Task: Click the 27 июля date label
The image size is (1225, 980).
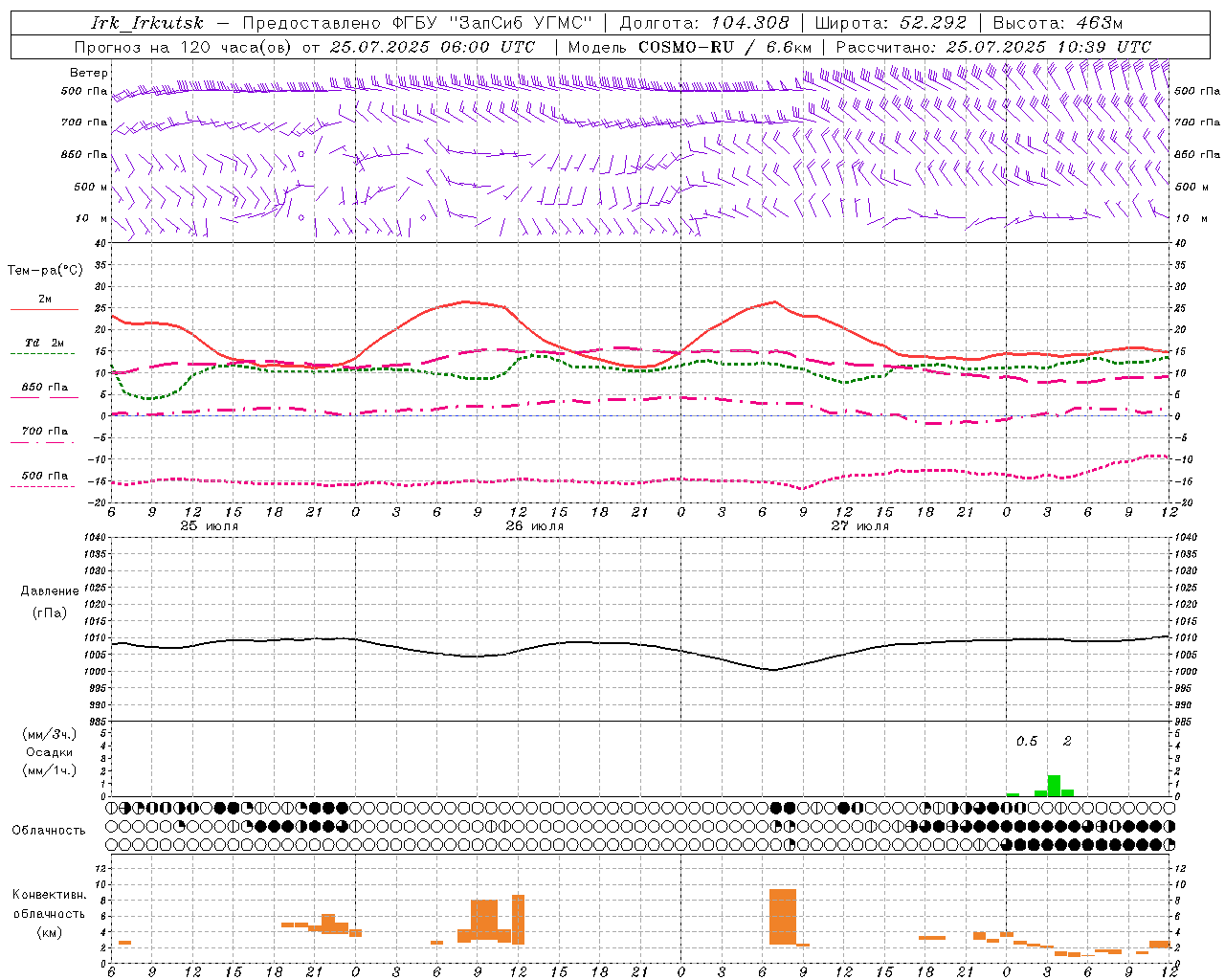Action: click(x=859, y=526)
